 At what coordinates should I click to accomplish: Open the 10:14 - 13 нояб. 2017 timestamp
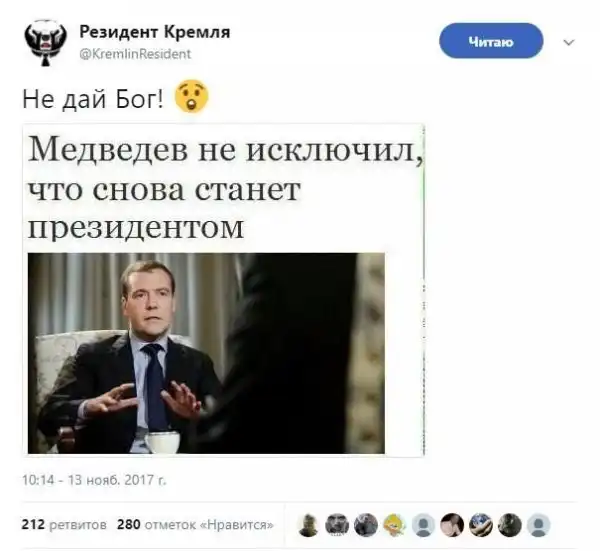(x=94, y=480)
